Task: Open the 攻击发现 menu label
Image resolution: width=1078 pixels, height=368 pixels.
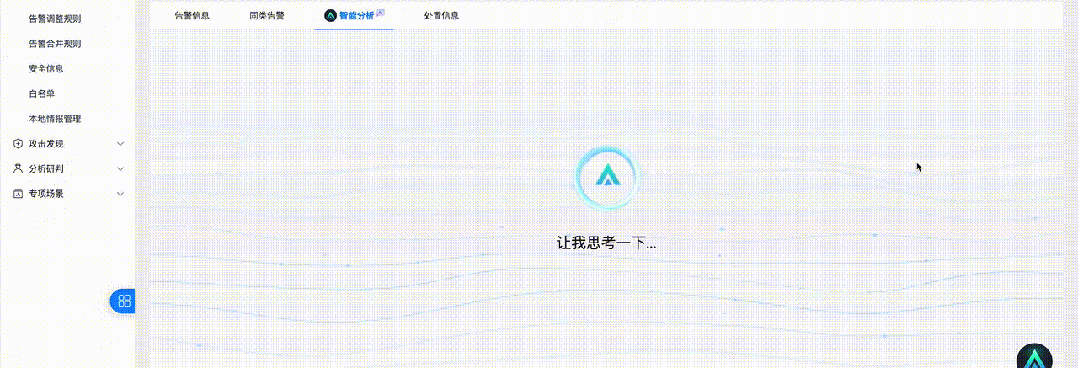Action: pos(46,144)
